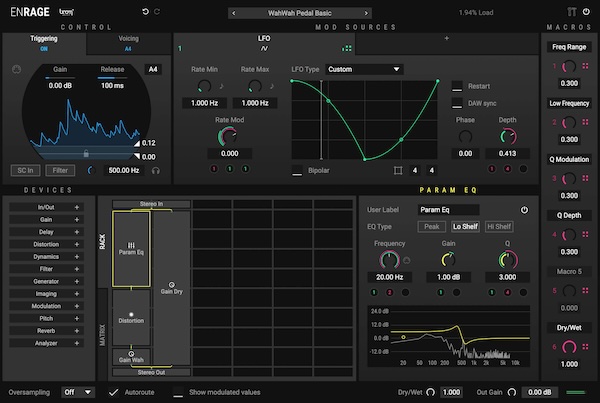Open the LFO Type dropdown
600x403 pixels.
point(364,69)
